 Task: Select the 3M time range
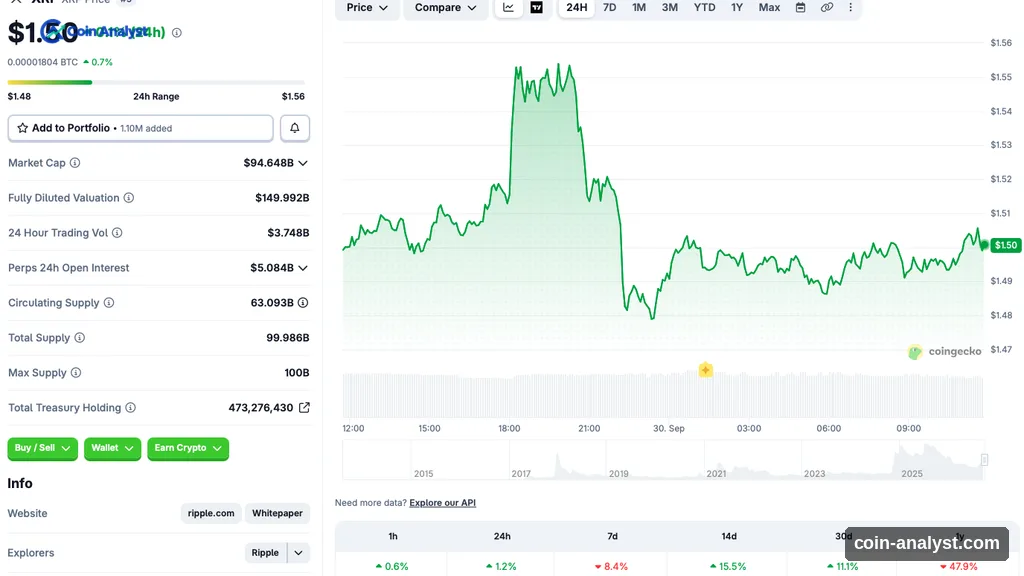669,7
